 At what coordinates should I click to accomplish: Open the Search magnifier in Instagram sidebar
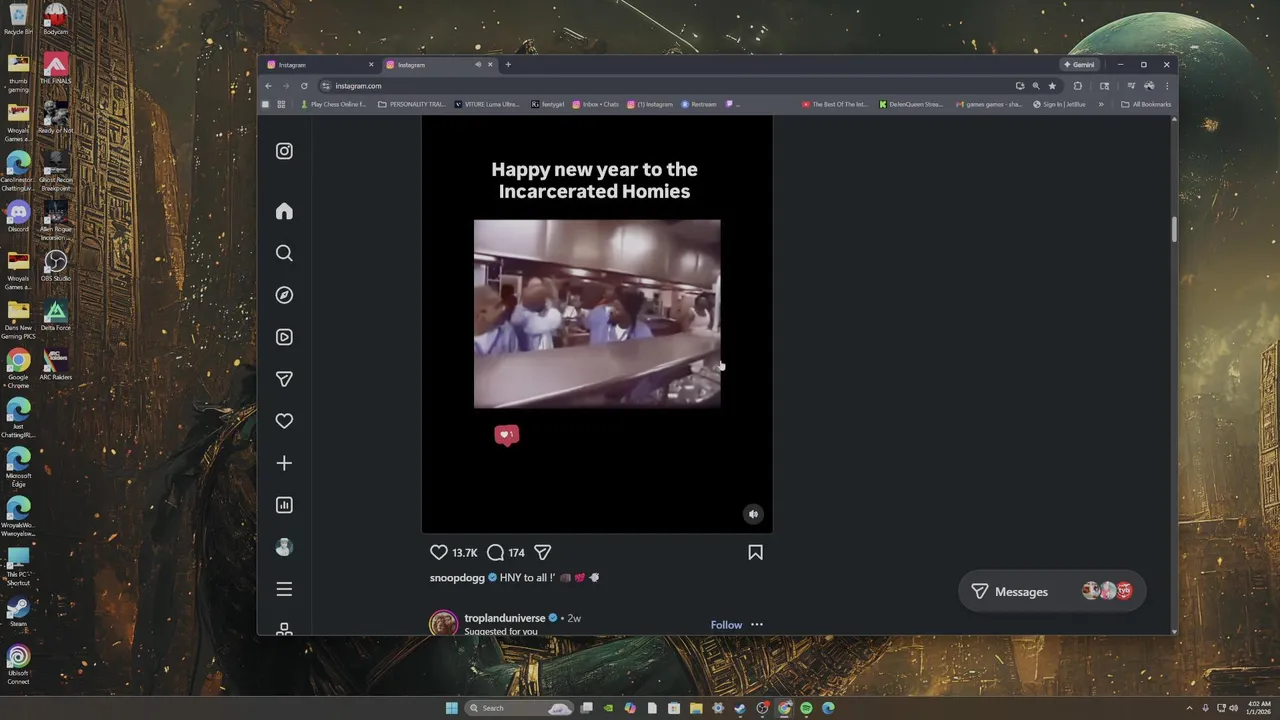click(284, 253)
